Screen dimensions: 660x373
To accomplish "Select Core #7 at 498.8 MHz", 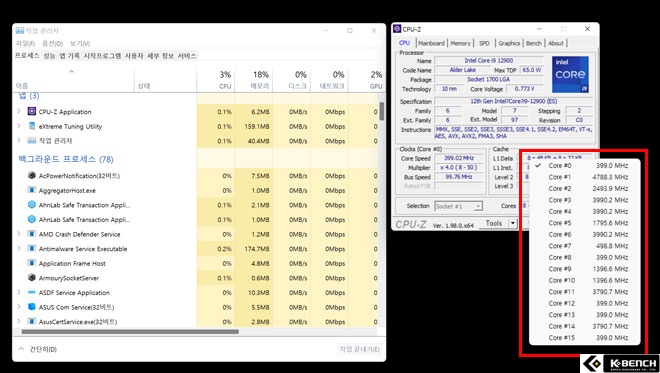I will click(585, 245).
